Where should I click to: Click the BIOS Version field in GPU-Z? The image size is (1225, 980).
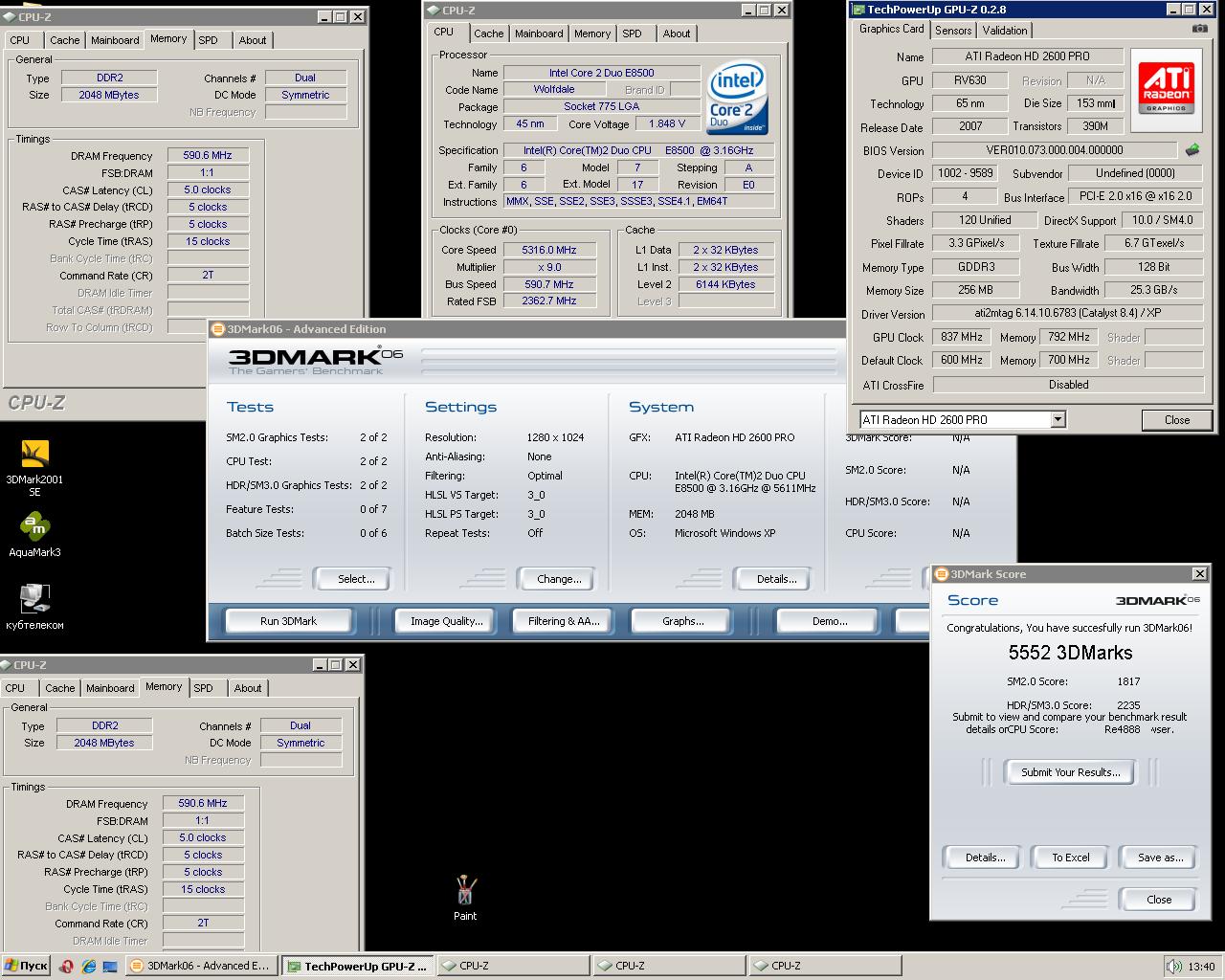[x=1055, y=150]
